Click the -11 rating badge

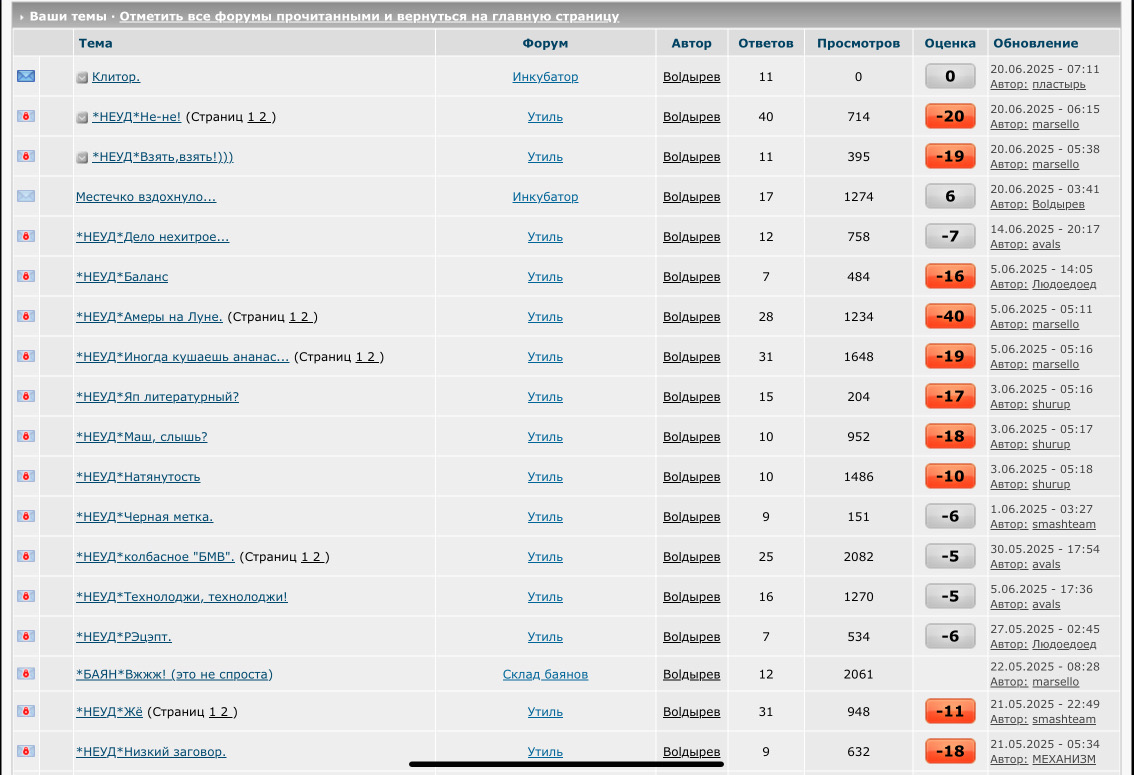point(950,711)
